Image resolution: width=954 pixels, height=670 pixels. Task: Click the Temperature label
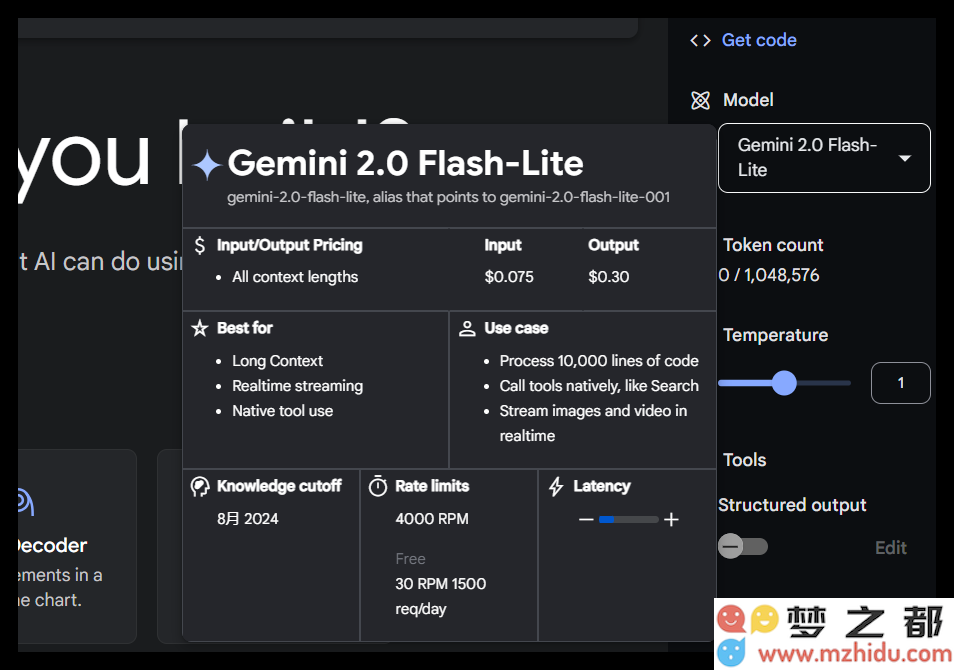[x=775, y=335]
